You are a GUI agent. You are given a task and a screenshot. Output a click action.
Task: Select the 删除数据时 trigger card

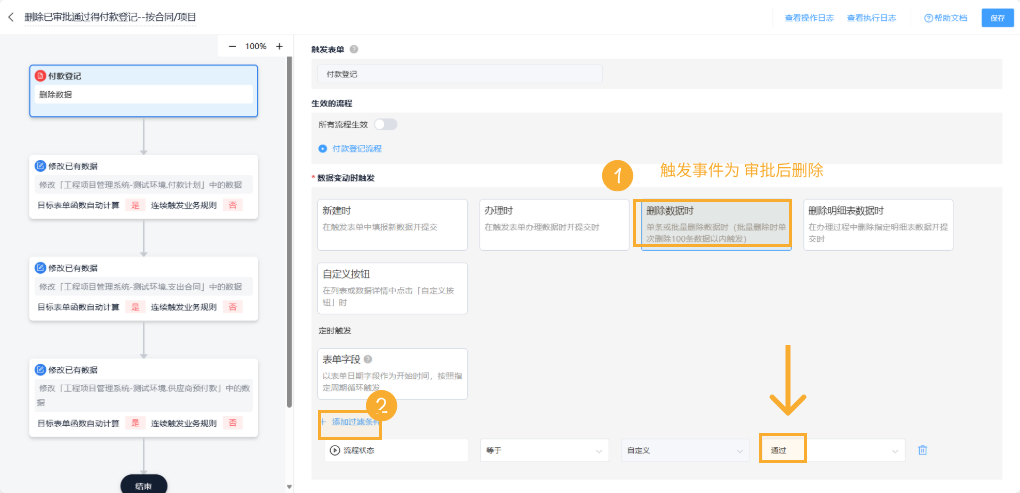point(716,225)
